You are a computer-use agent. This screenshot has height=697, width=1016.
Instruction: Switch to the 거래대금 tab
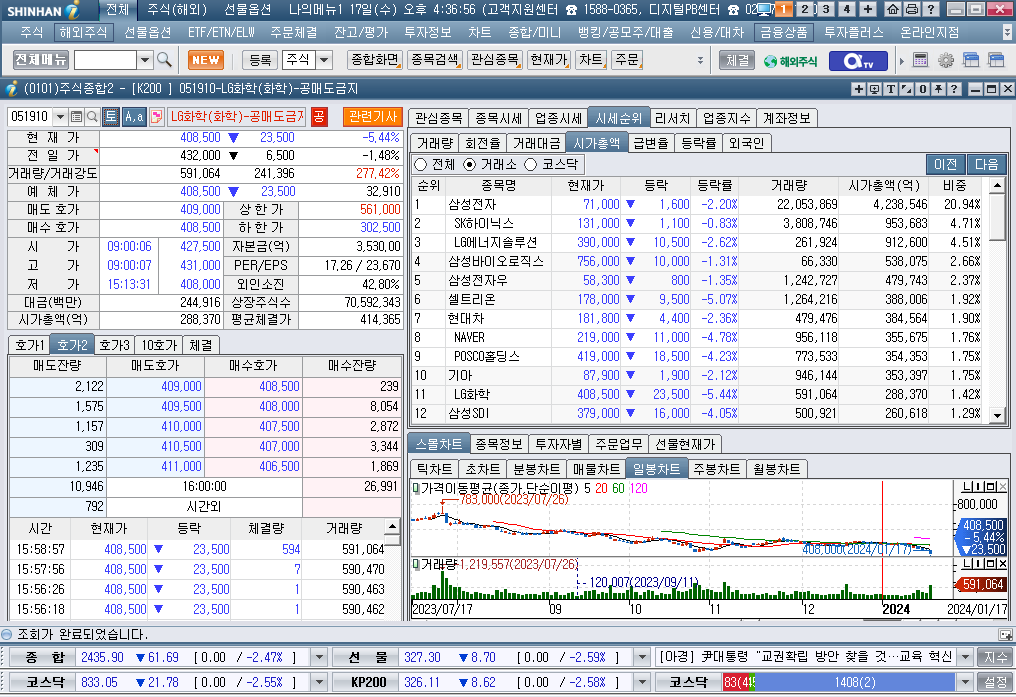tap(537, 143)
